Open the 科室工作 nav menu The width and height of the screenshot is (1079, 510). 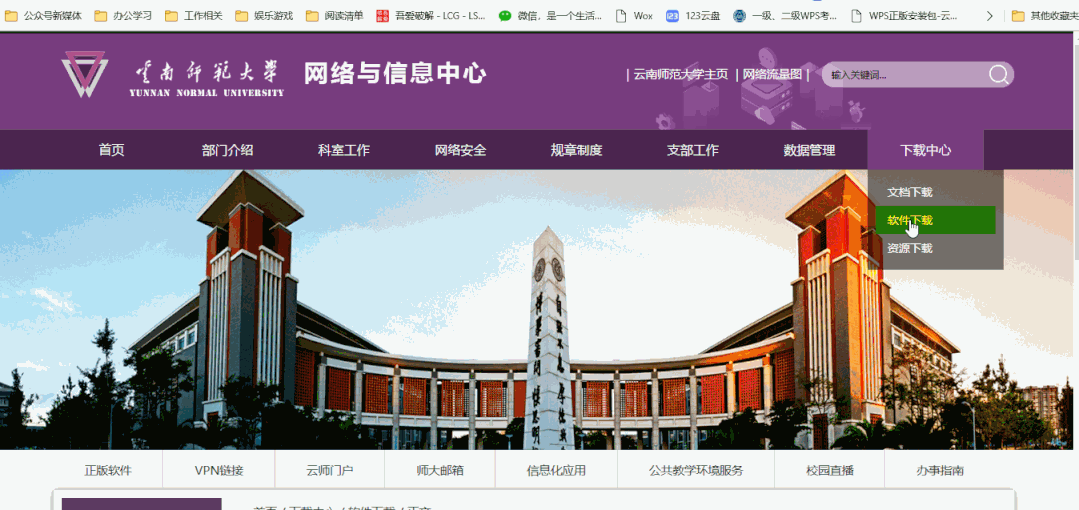[343, 150]
